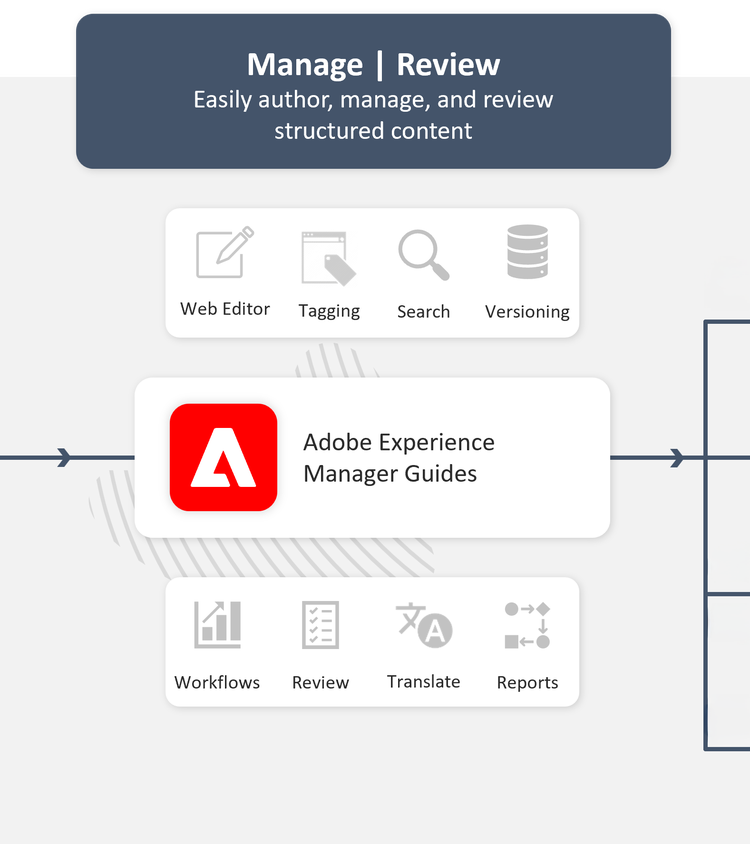
Task: Select the 'Tagging' label text
Action: pos(329,311)
